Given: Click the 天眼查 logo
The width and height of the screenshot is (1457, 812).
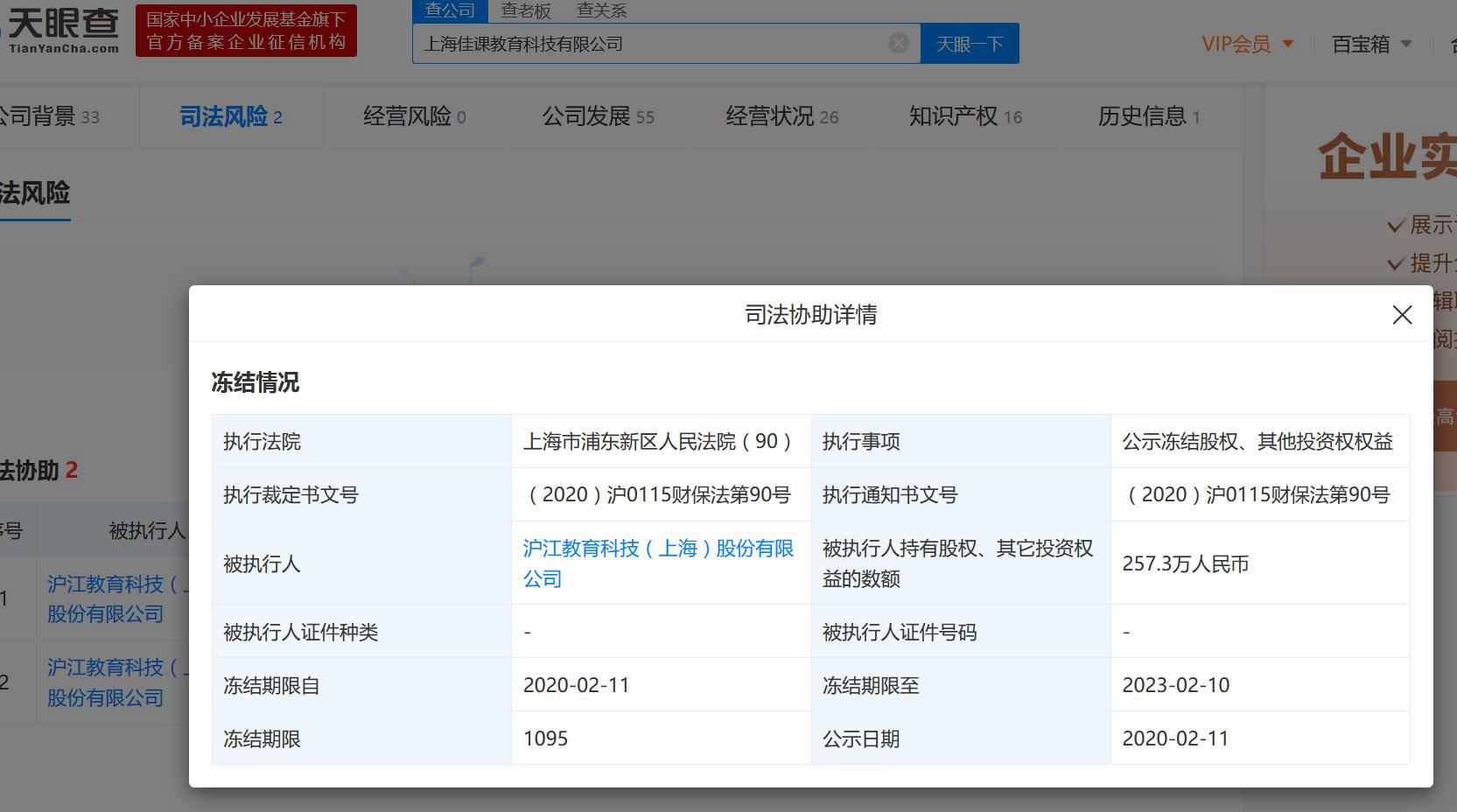Looking at the screenshot, I should pyautogui.click(x=61, y=29).
